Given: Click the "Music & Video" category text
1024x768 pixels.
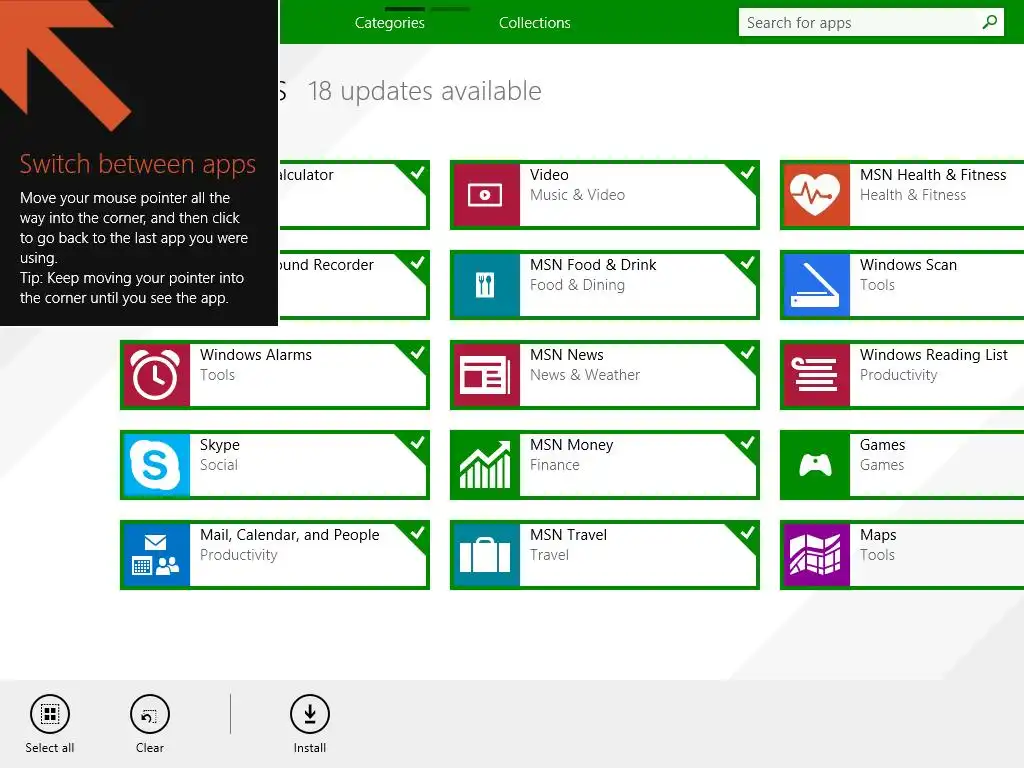Looking at the screenshot, I should tap(577, 195).
